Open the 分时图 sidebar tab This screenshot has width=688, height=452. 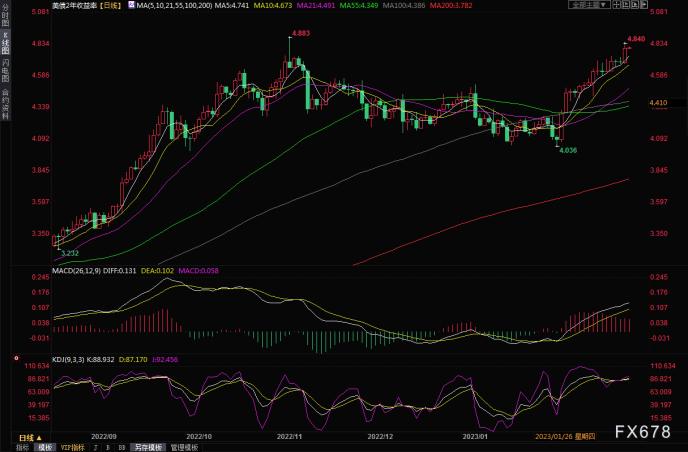coord(5,15)
